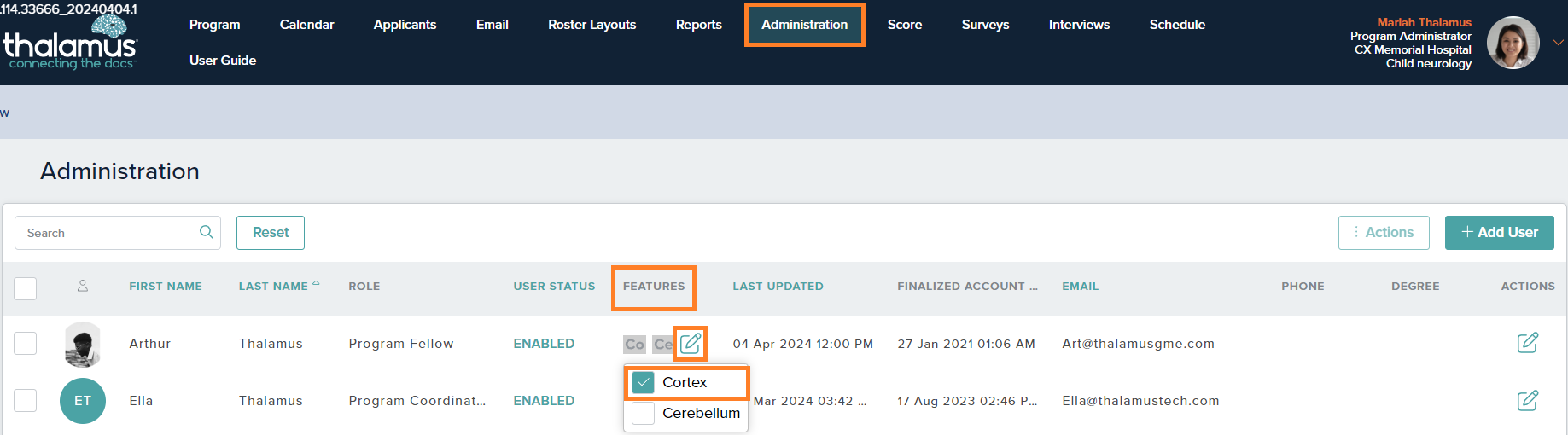Image resolution: width=1568 pixels, height=435 pixels.
Task: Open the Schedule page
Action: (1177, 25)
